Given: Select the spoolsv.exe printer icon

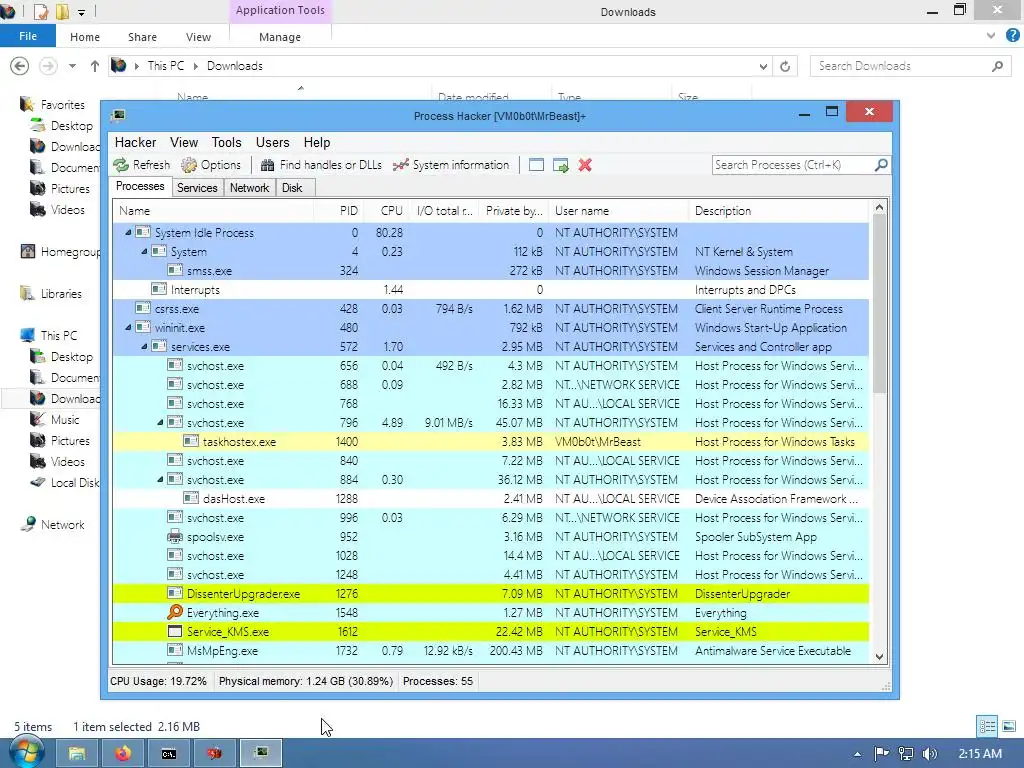Looking at the screenshot, I should tap(174, 537).
